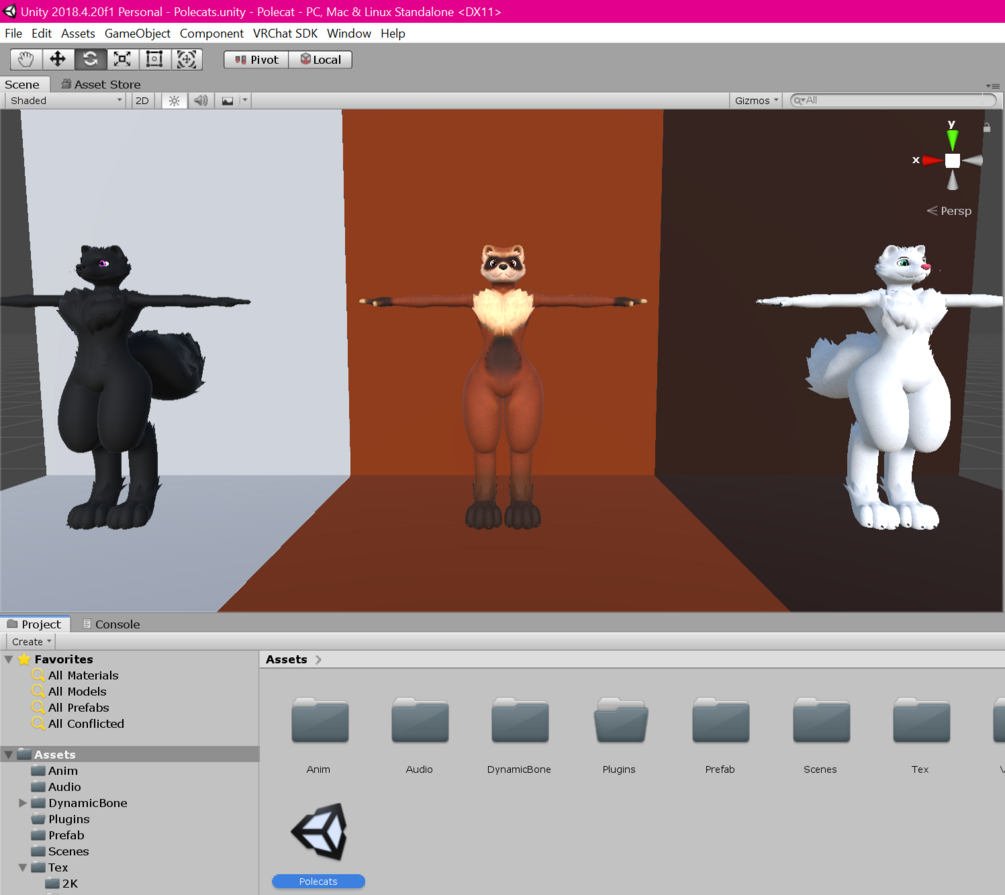Switch to the Project tab
The width and height of the screenshot is (1005, 895).
point(35,624)
